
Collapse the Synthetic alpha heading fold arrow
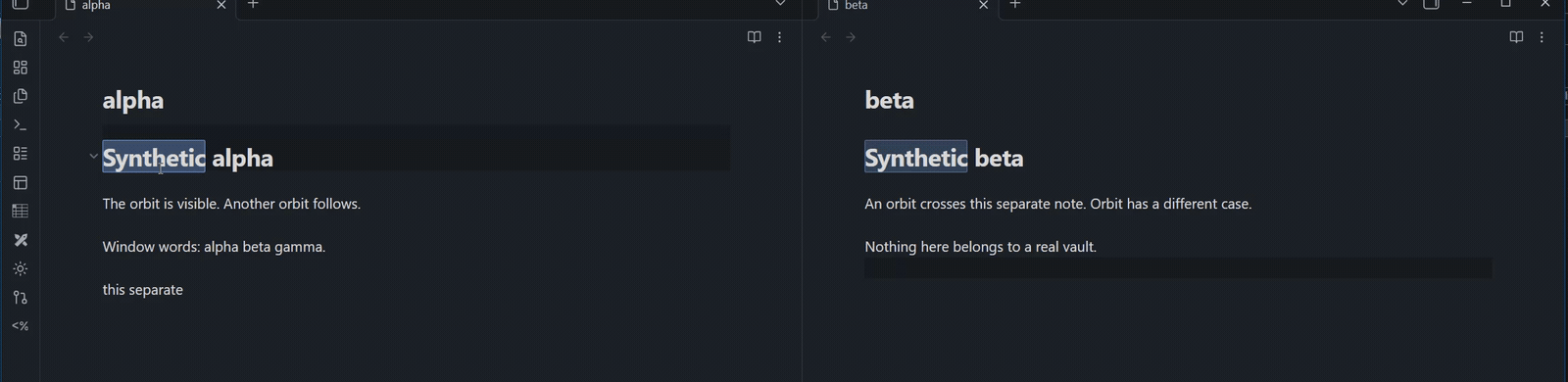click(x=93, y=156)
